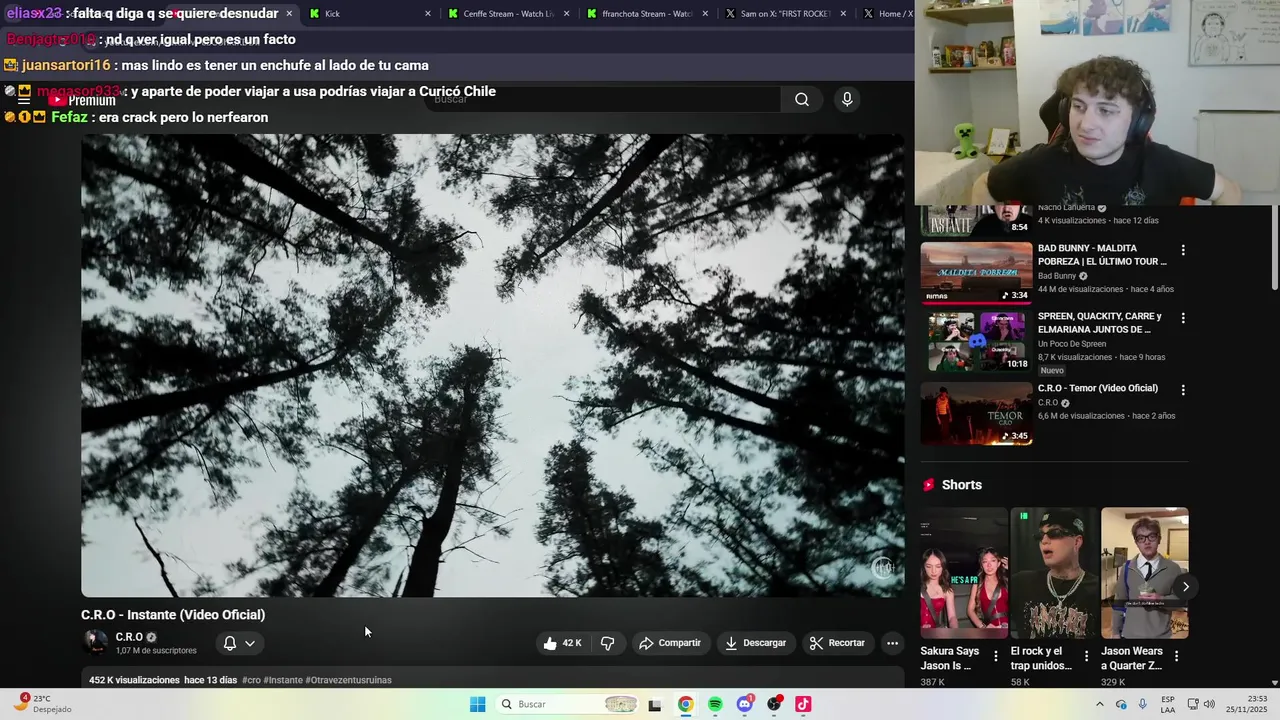Click channel watermark logo on video
The image size is (1280, 720).
882,568
